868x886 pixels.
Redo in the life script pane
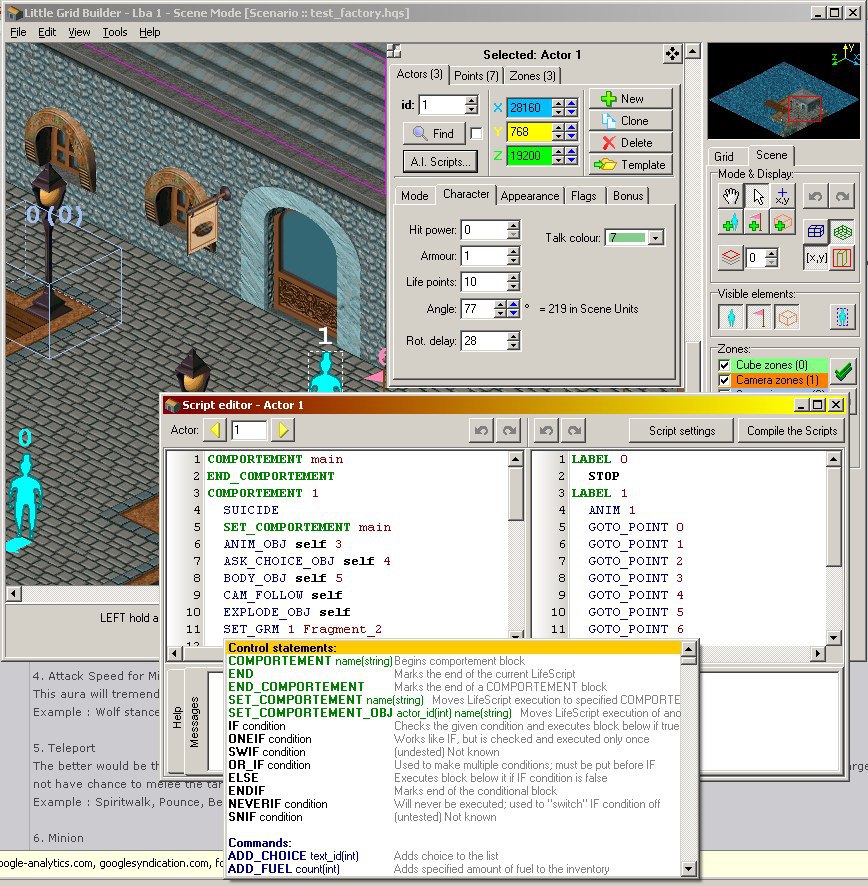[509, 431]
